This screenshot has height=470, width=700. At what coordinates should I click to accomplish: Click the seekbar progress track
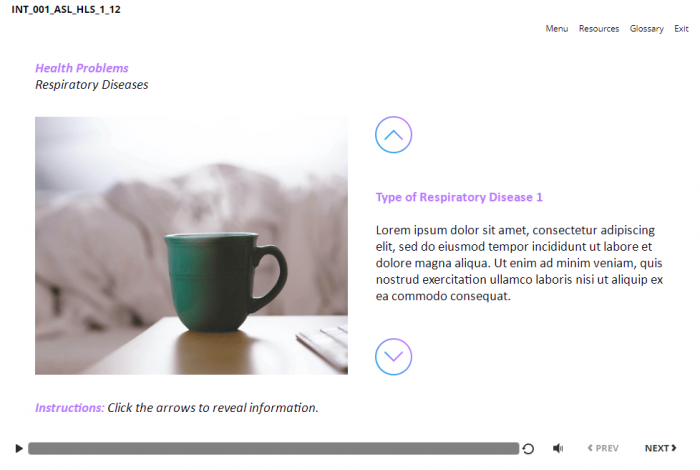click(x=273, y=448)
